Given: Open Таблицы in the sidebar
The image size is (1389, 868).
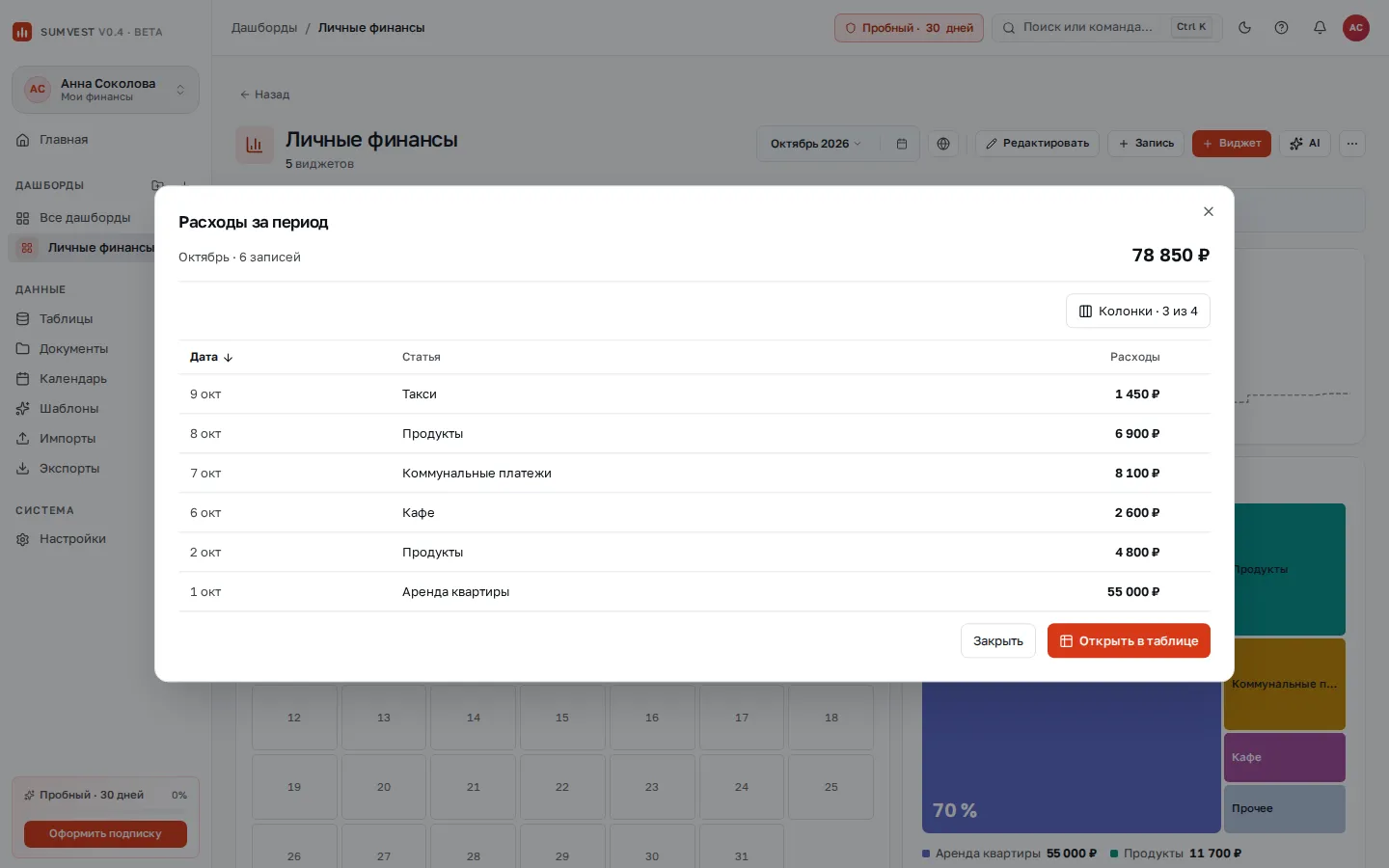Looking at the screenshot, I should pos(66,319).
